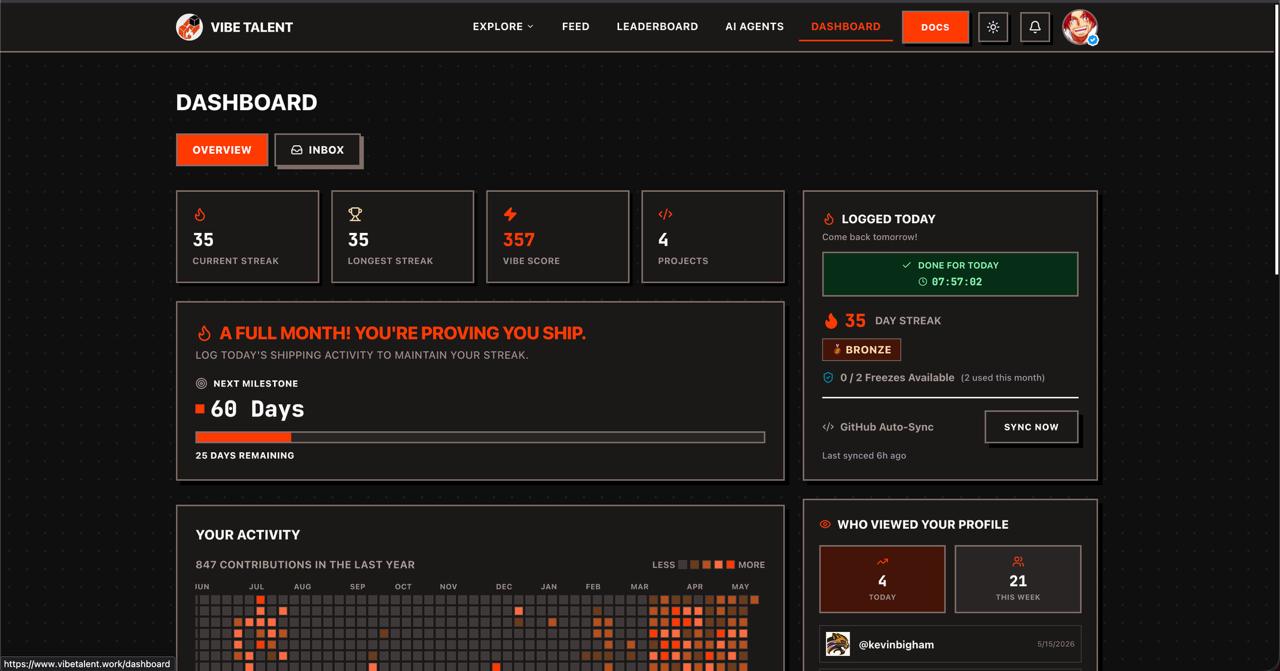Click the 60 Days milestone progress bar
Image resolution: width=1280 pixels, height=671 pixels.
point(480,437)
